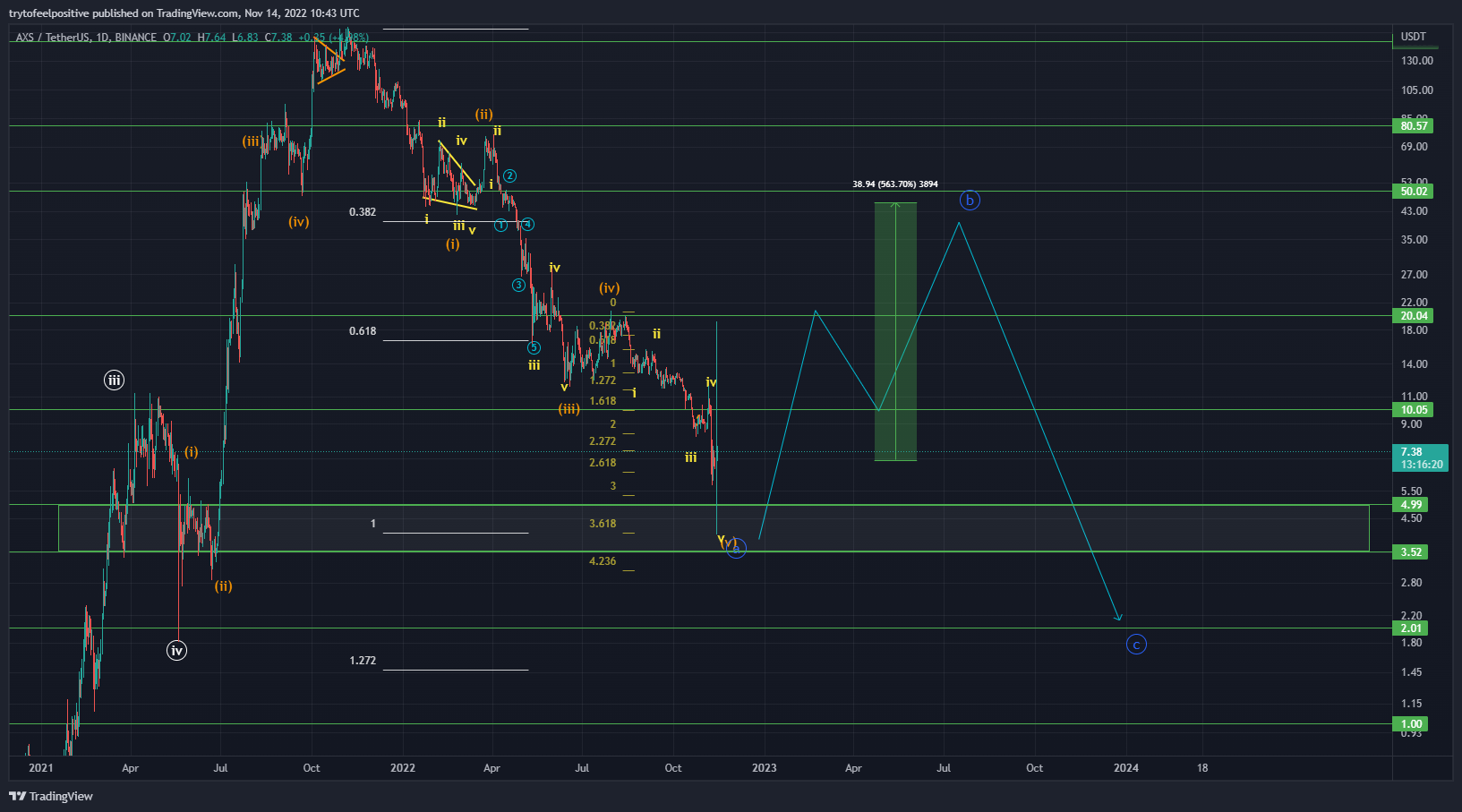Click the USDT currency label
1462x812 pixels.
(x=1414, y=37)
